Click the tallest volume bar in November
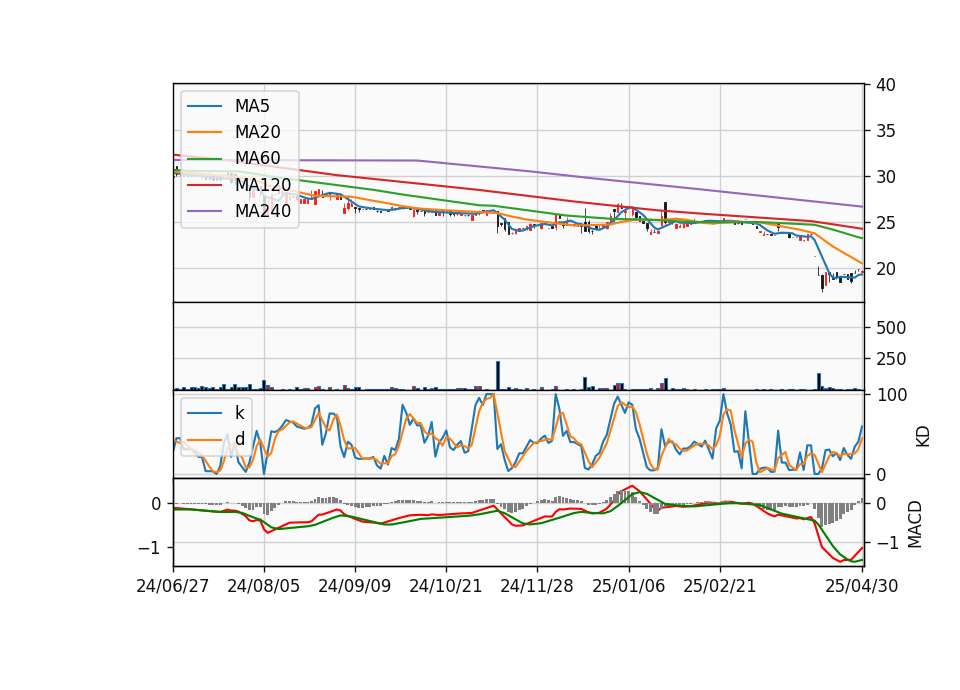The width and height of the screenshot is (960, 690). pos(498,375)
